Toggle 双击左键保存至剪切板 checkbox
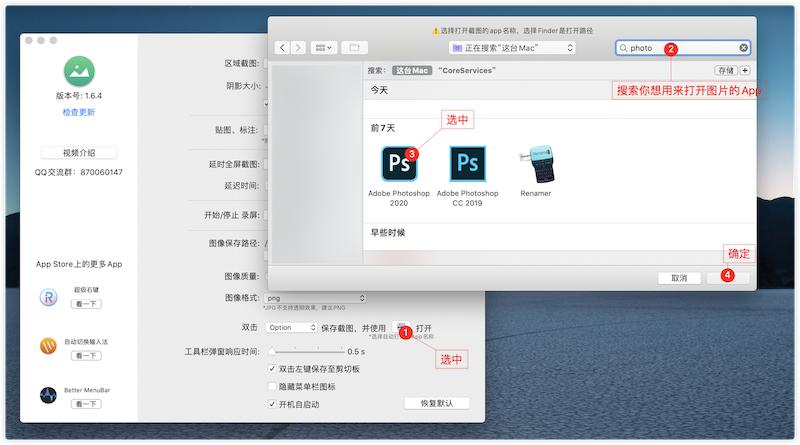Image resolution: width=800 pixels, height=445 pixels. (x=272, y=368)
